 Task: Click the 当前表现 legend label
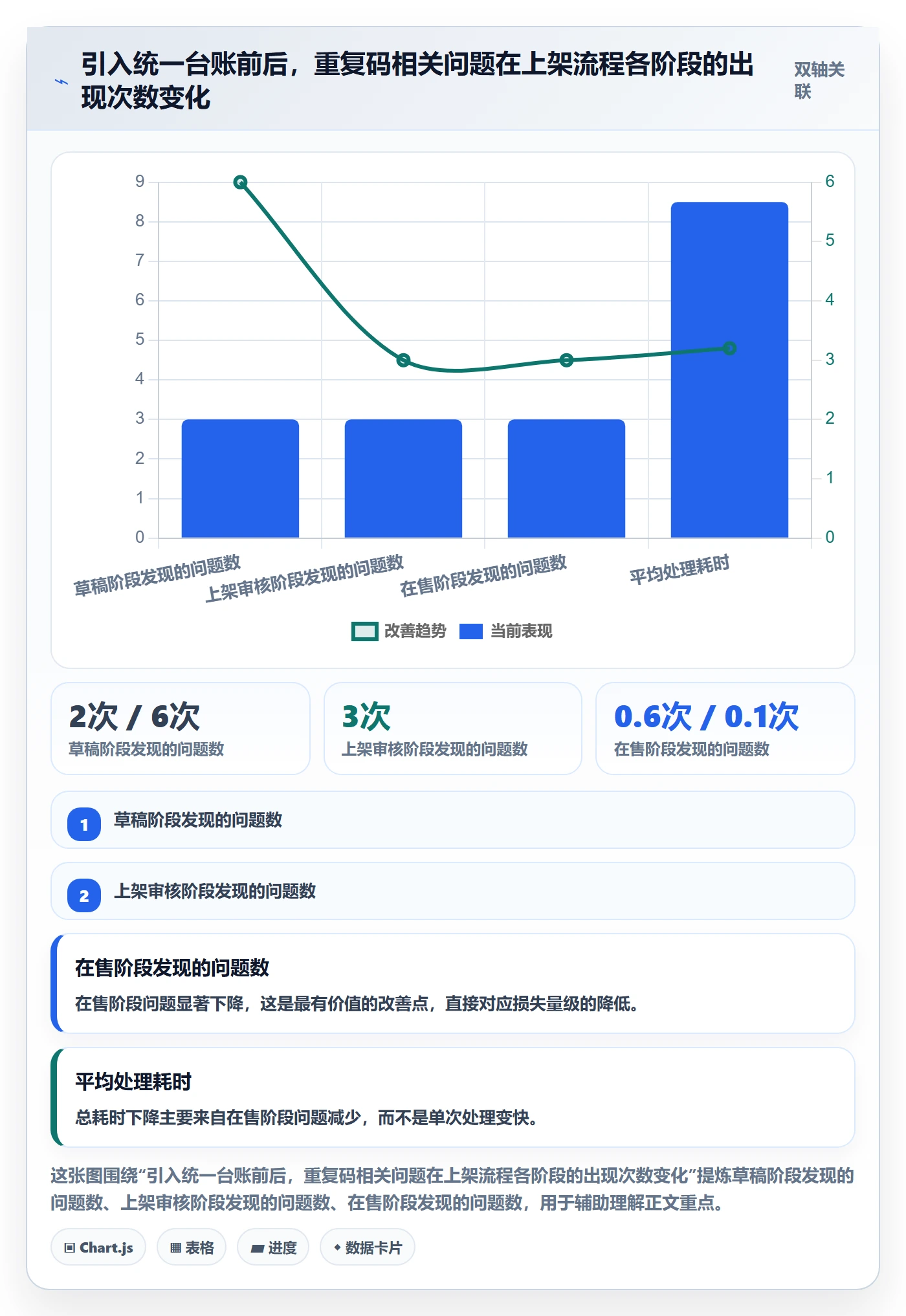click(x=521, y=631)
